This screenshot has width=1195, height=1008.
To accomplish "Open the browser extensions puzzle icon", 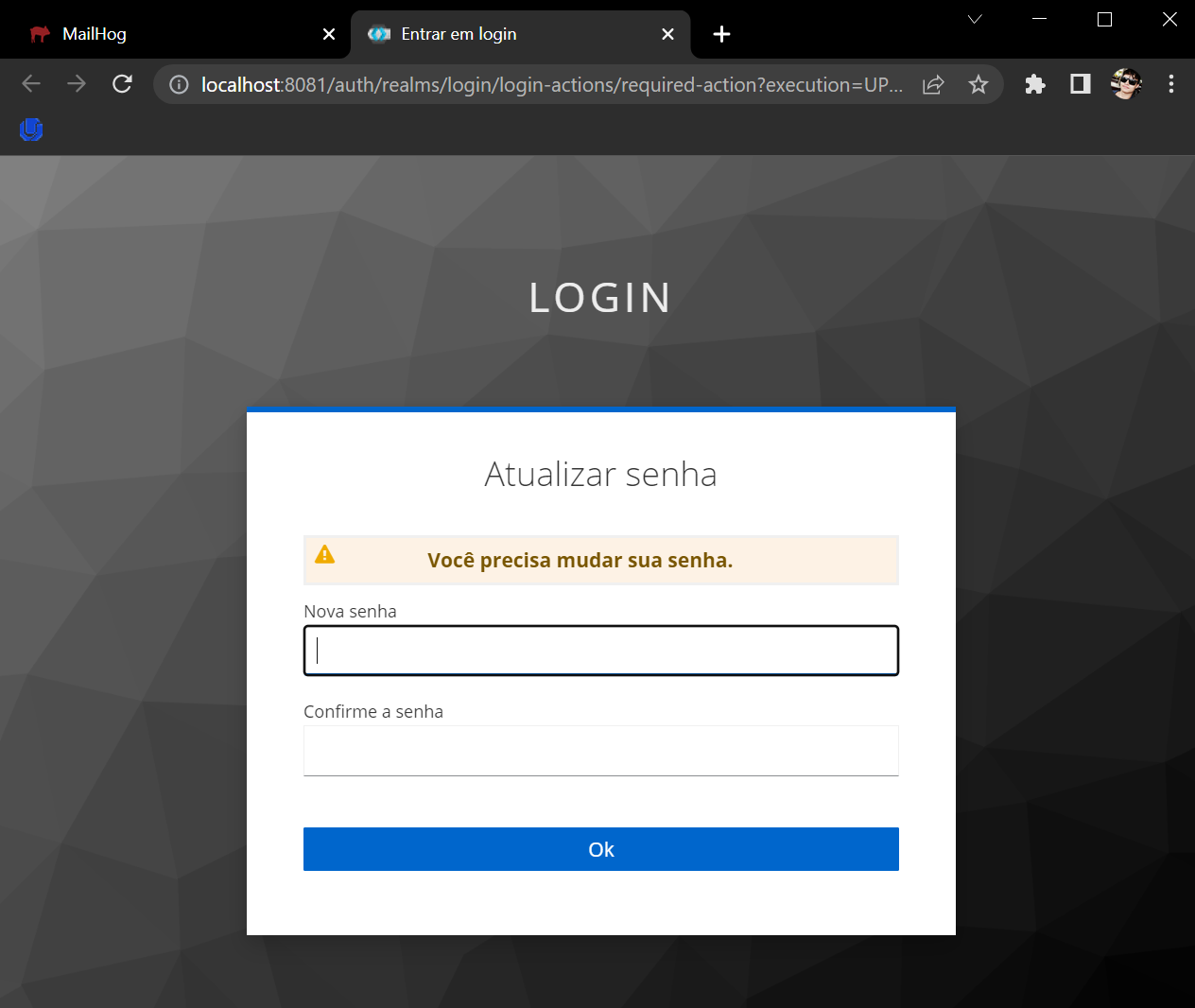I will click(x=1034, y=84).
